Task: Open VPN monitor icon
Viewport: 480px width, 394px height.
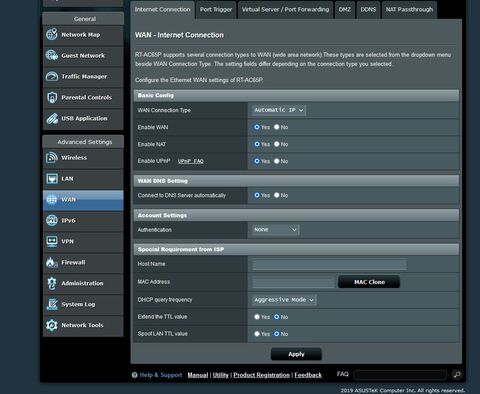Action: pos(52,241)
